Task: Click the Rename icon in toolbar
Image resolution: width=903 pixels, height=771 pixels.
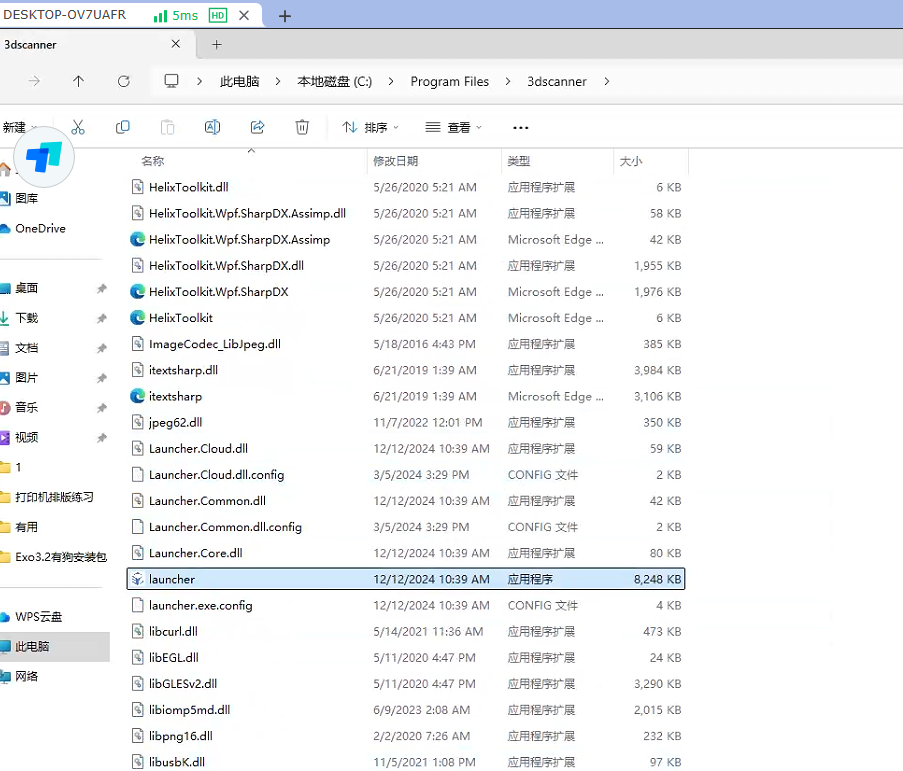Action: tap(212, 127)
